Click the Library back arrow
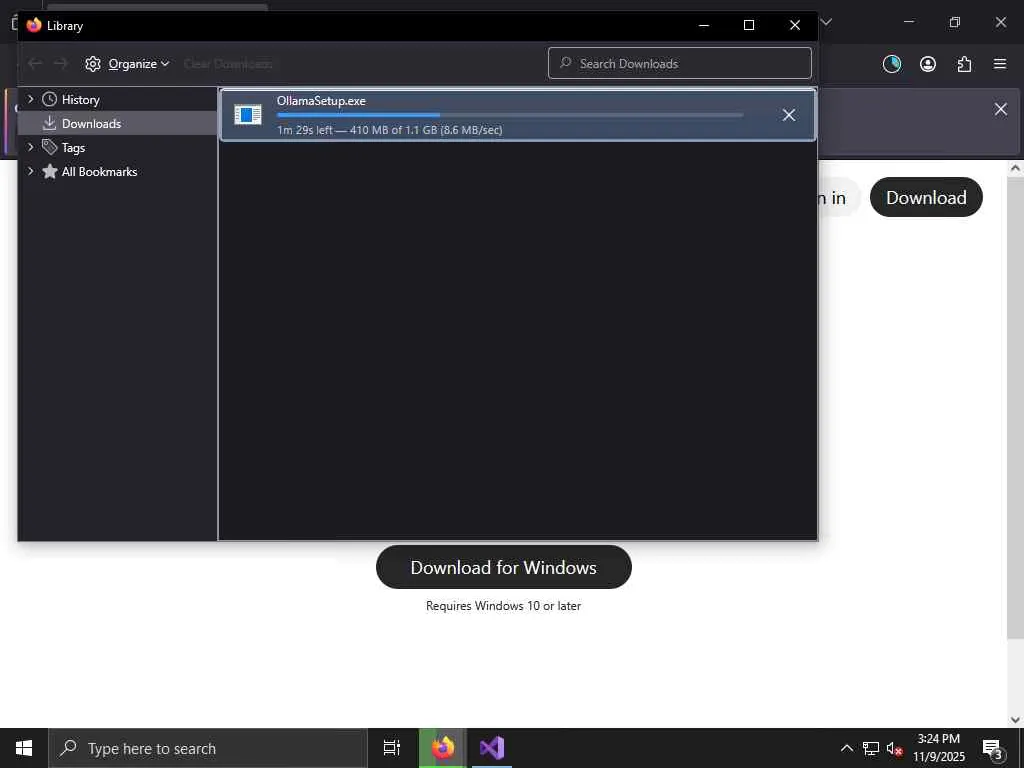1024x768 pixels. 35,63
